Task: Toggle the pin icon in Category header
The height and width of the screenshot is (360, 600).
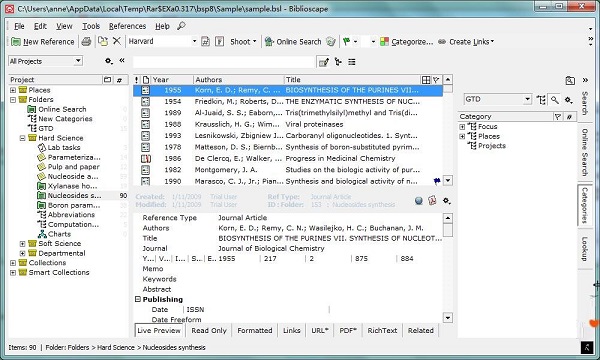Action: click(x=569, y=117)
